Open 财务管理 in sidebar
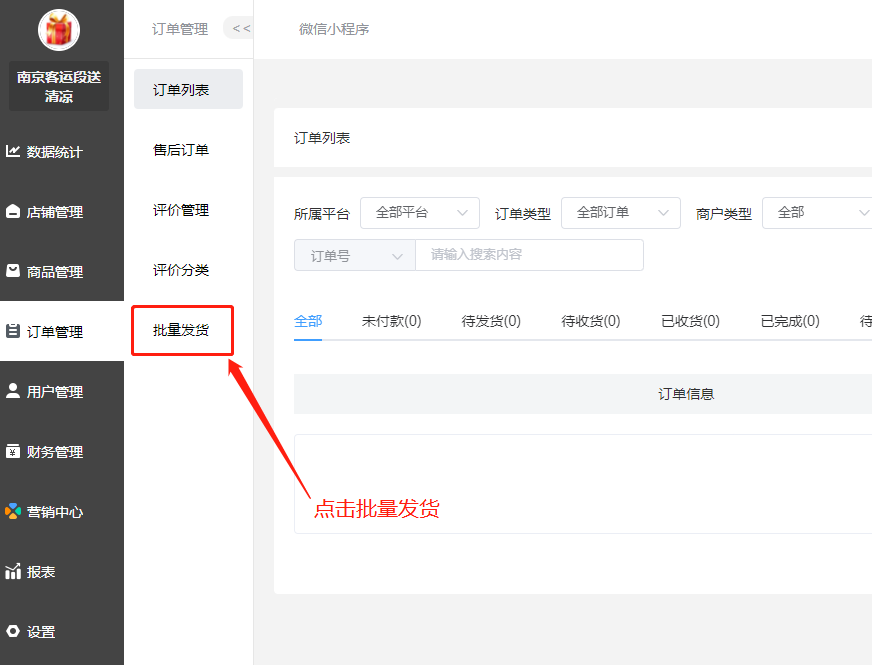 pos(62,451)
